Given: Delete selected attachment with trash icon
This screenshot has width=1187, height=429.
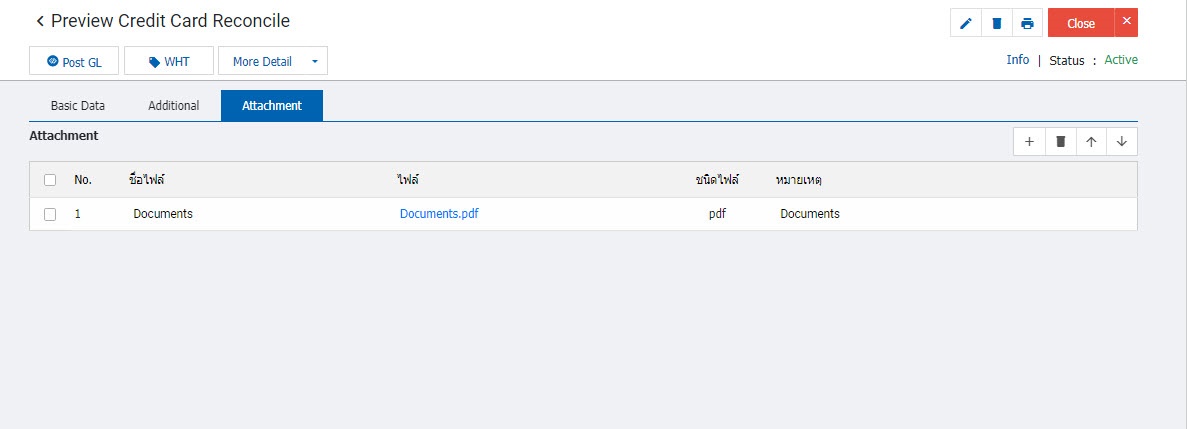Looking at the screenshot, I should 1060,142.
